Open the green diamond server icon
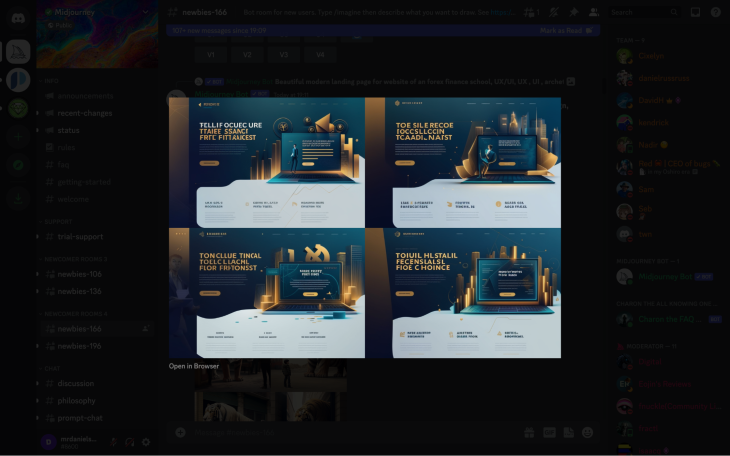This screenshot has height=456, width=730. [x=18, y=109]
